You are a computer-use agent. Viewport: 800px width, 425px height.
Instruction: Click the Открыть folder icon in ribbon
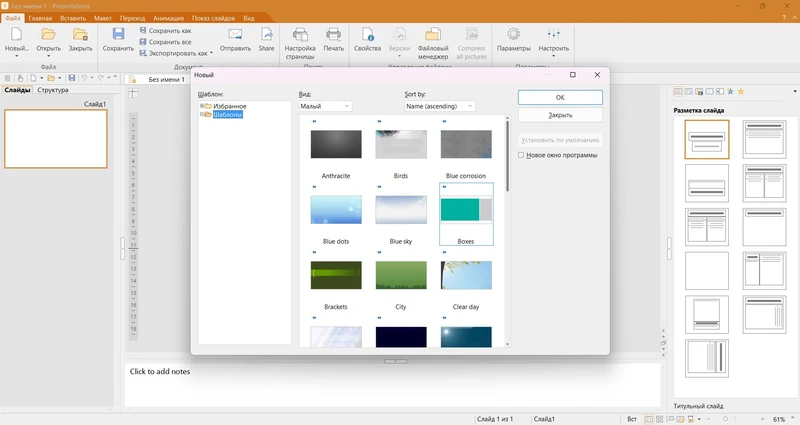coord(48,35)
